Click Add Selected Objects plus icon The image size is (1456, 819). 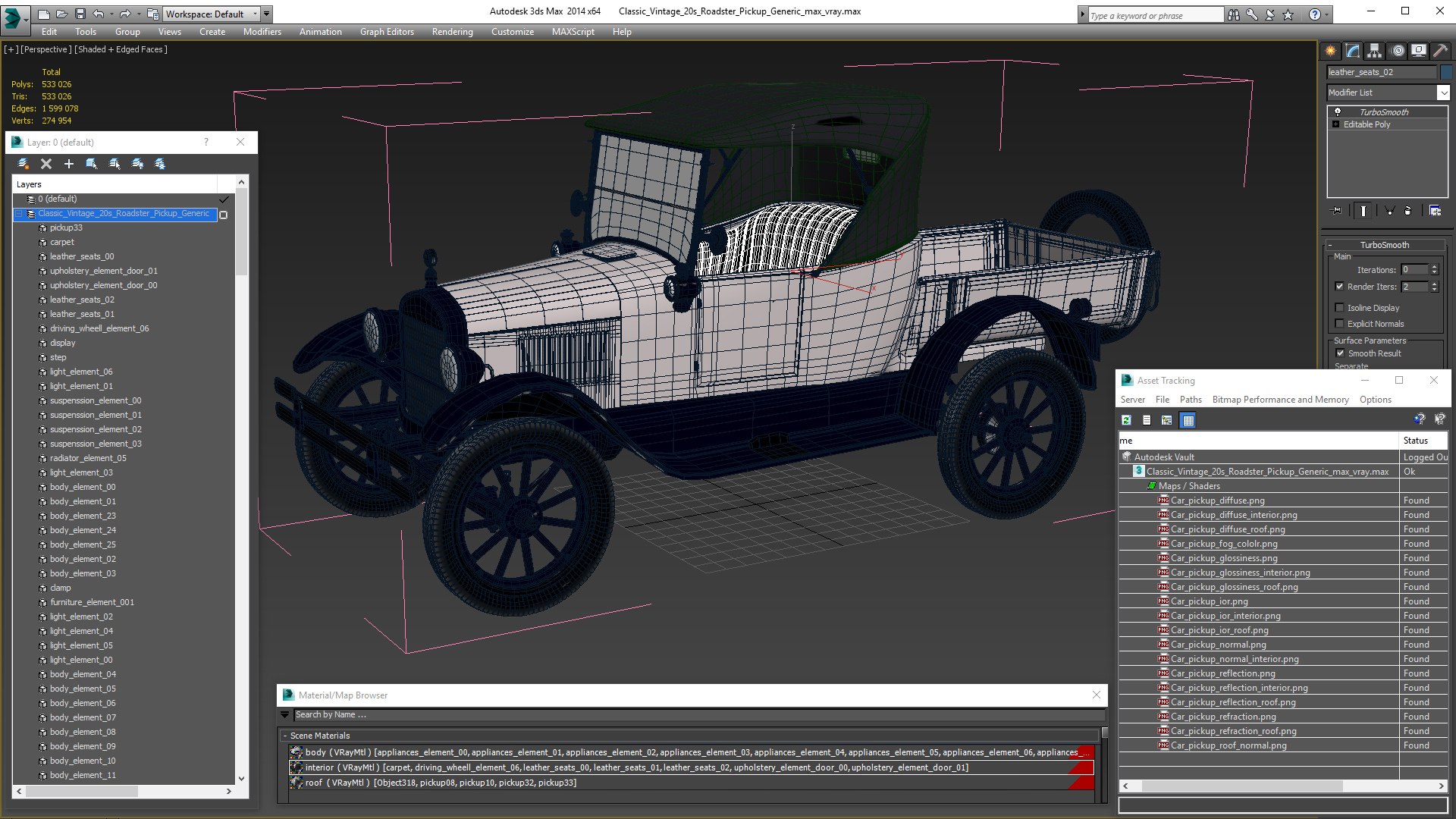[x=69, y=164]
